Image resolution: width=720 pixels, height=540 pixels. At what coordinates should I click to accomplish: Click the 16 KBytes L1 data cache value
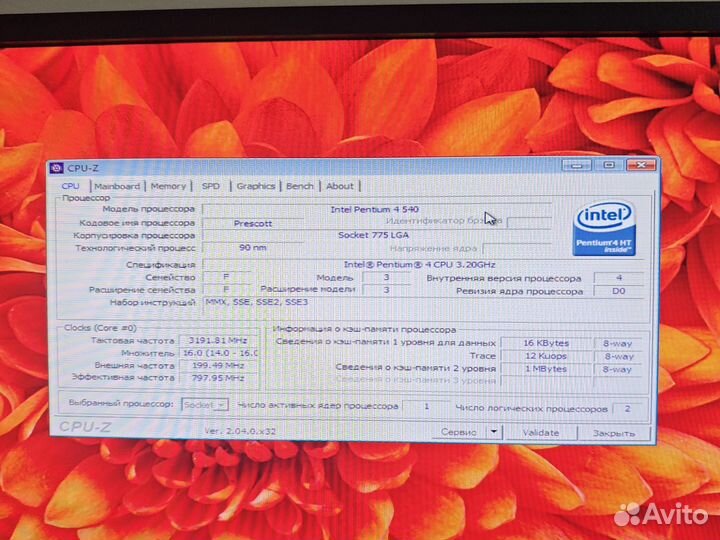pyautogui.click(x=546, y=343)
